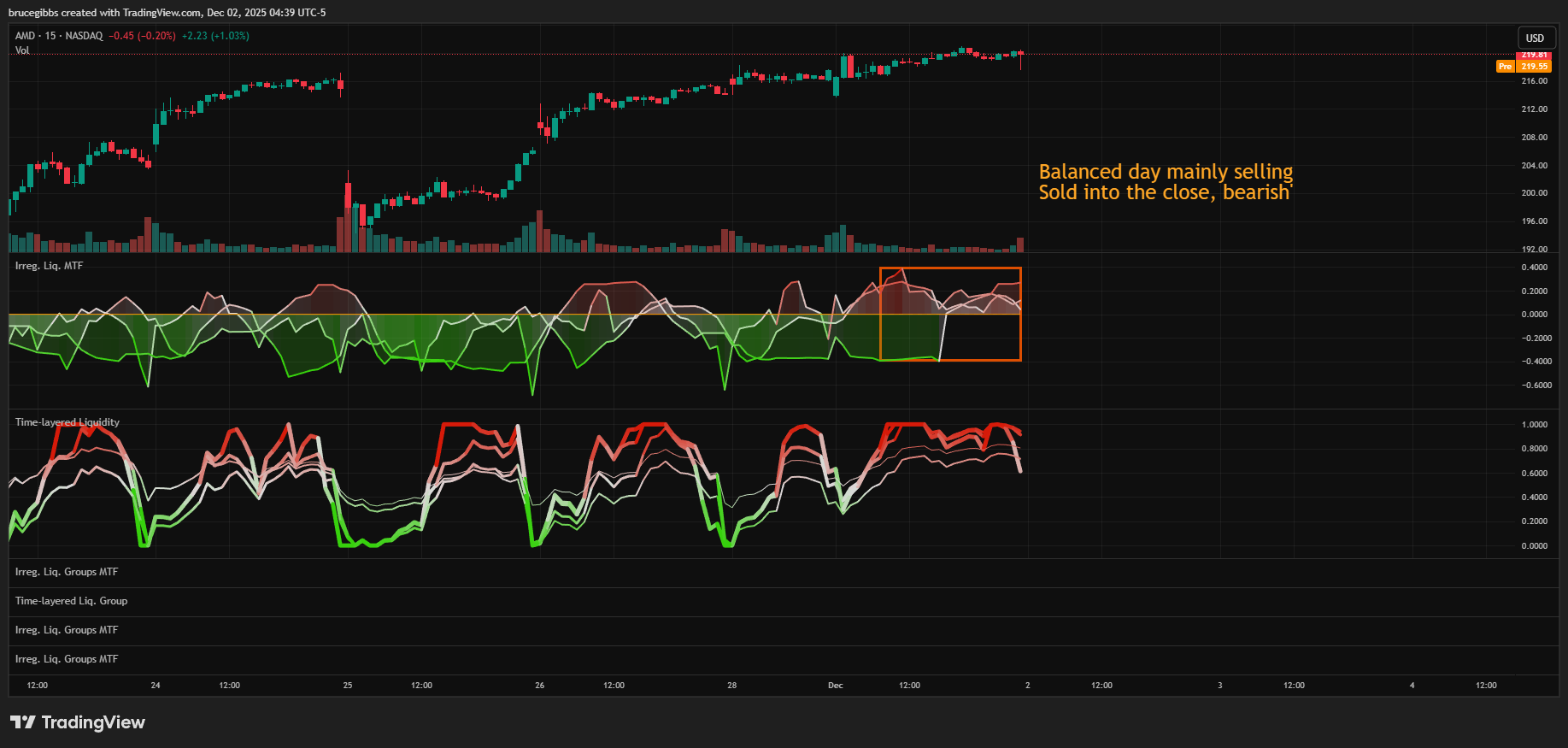
Task: Select the Irreg. Liq. MTF indicator title
Action: 49,266
